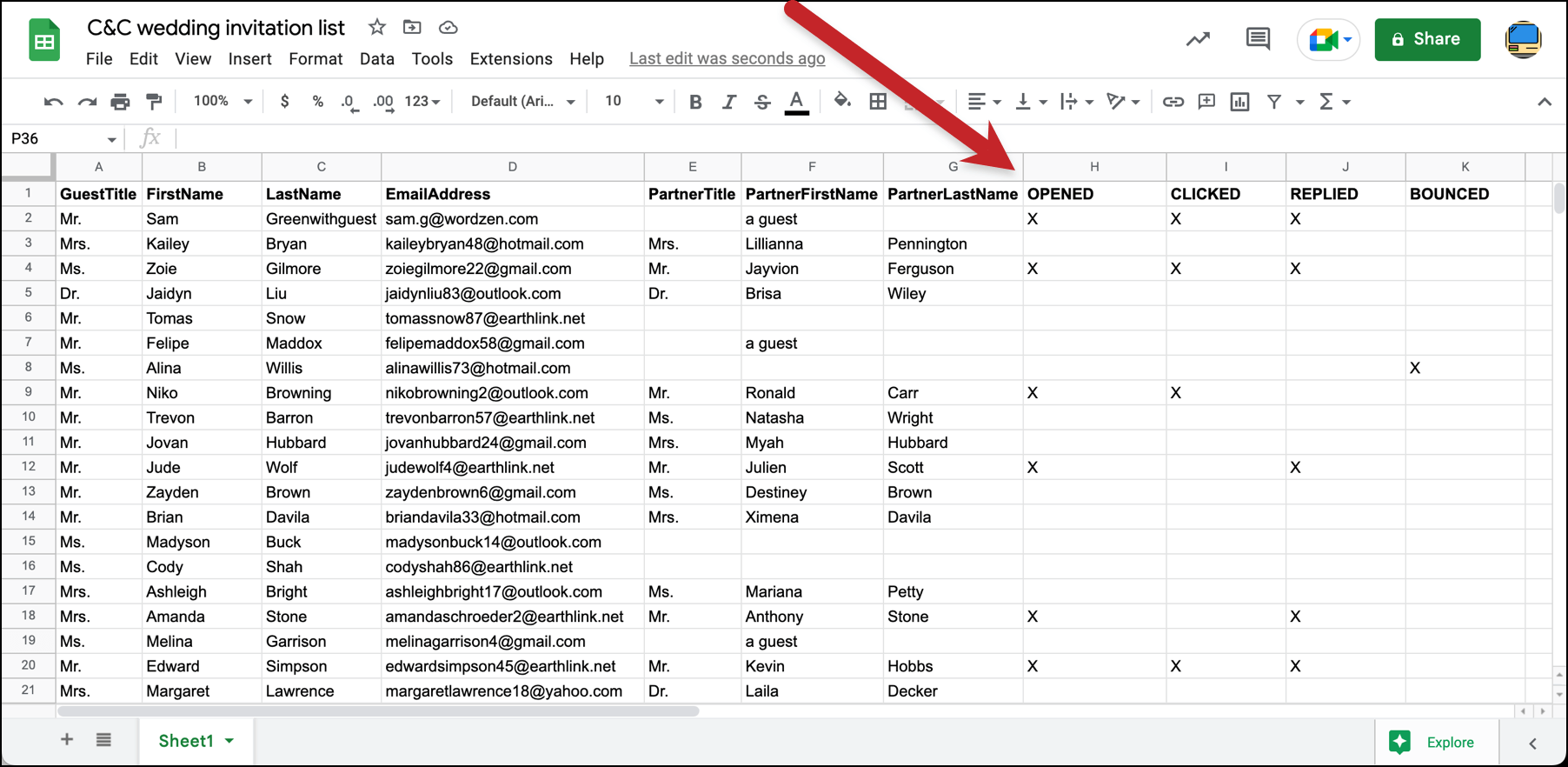
Task: Open the Google account avatar
Action: pyautogui.click(x=1523, y=40)
